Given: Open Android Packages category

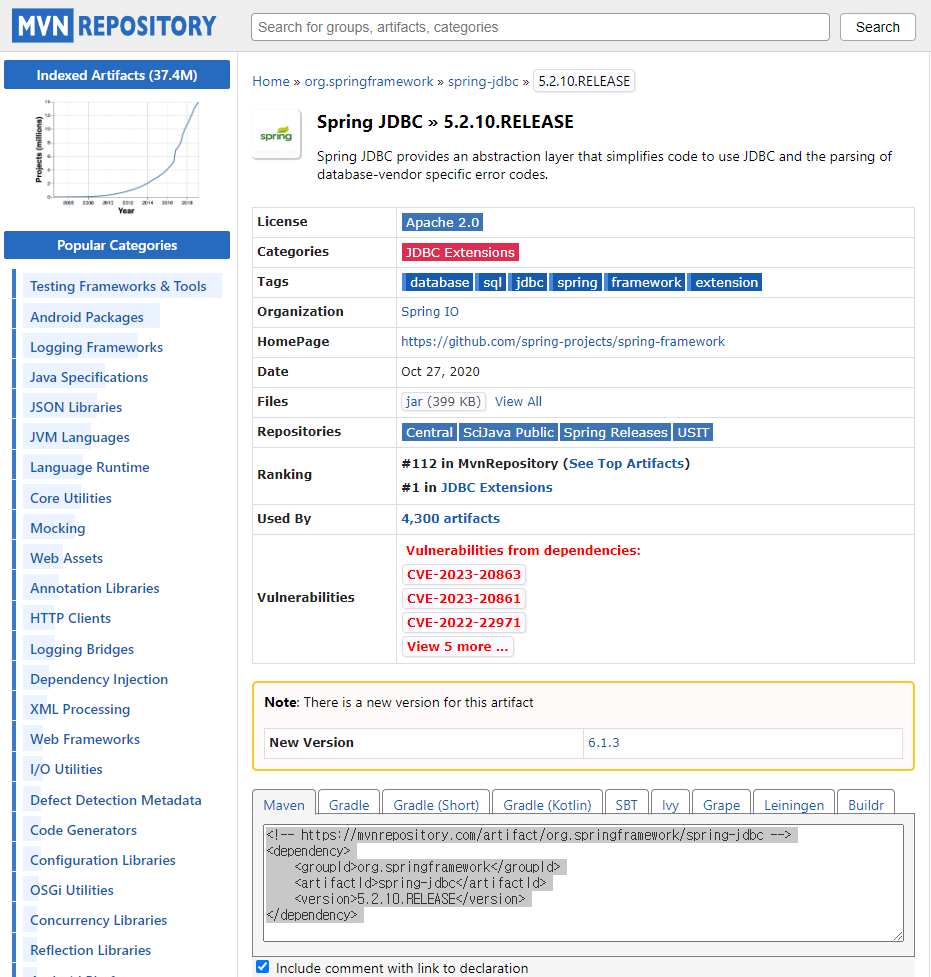Looking at the screenshot, I should coord(87,317).
